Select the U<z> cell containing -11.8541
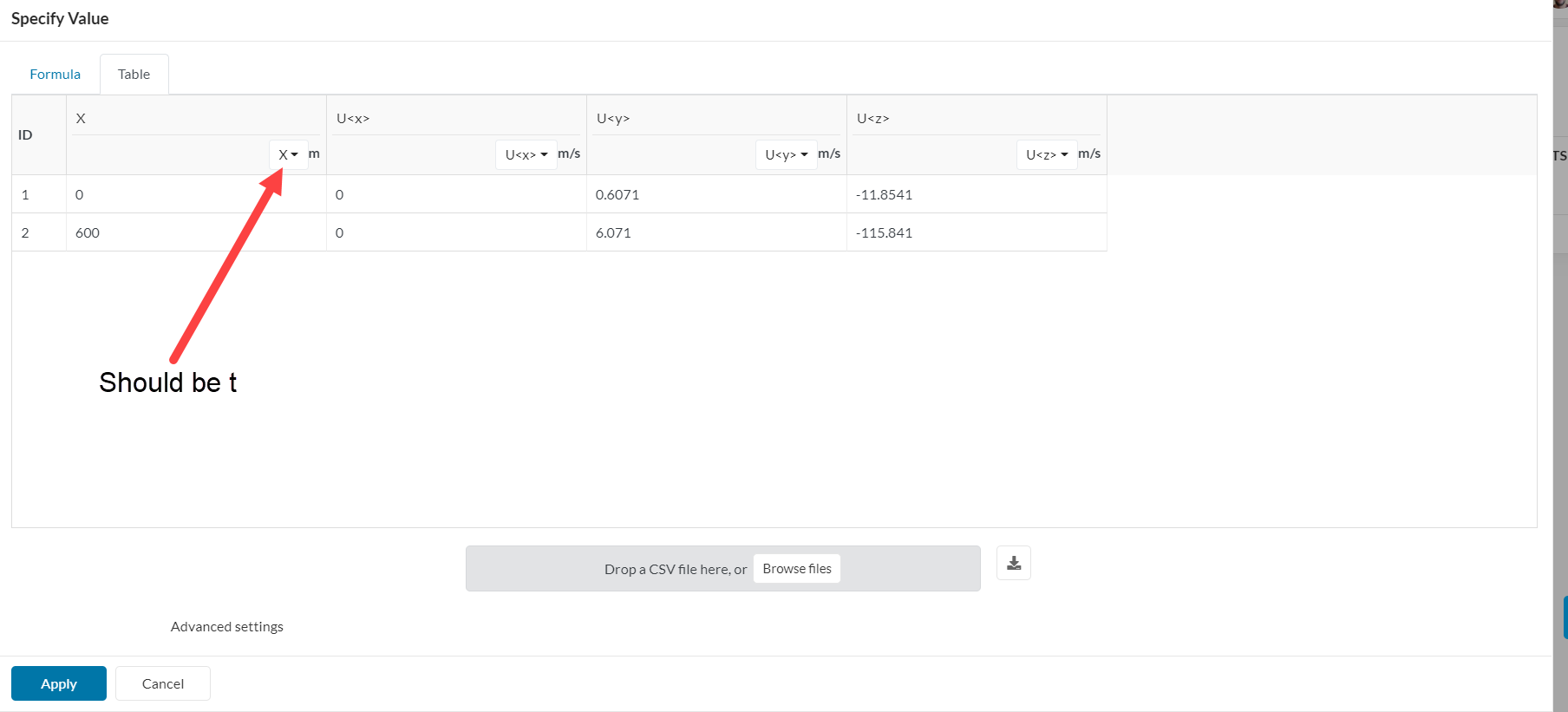 976,194
